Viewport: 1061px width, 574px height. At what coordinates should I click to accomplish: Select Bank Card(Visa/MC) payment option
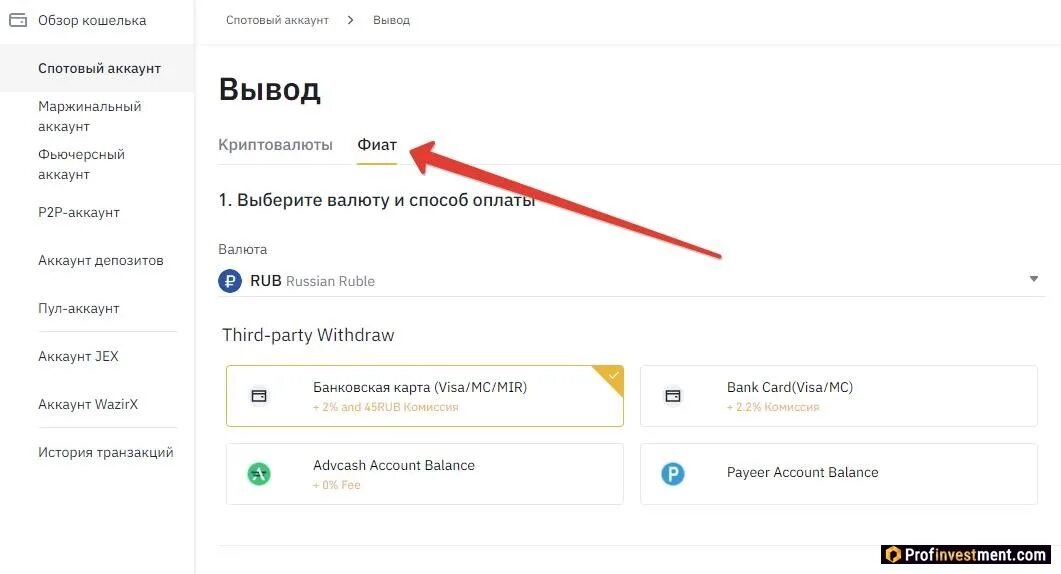coord(838,396)
